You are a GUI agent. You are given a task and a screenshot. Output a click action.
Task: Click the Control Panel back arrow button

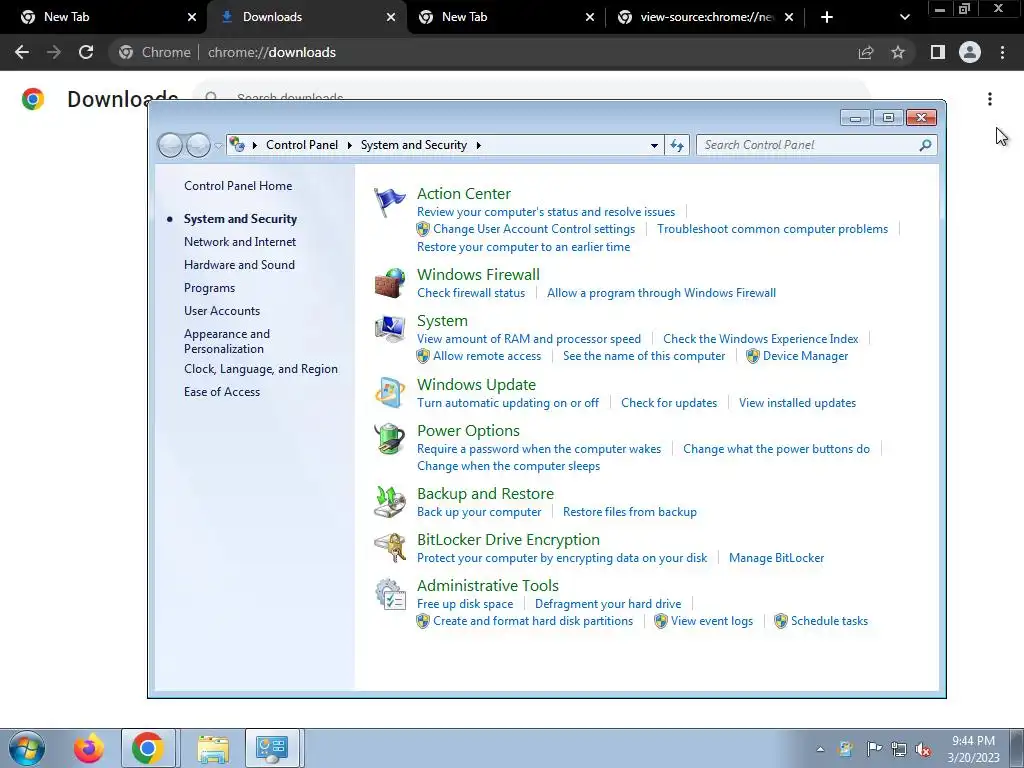170,145
